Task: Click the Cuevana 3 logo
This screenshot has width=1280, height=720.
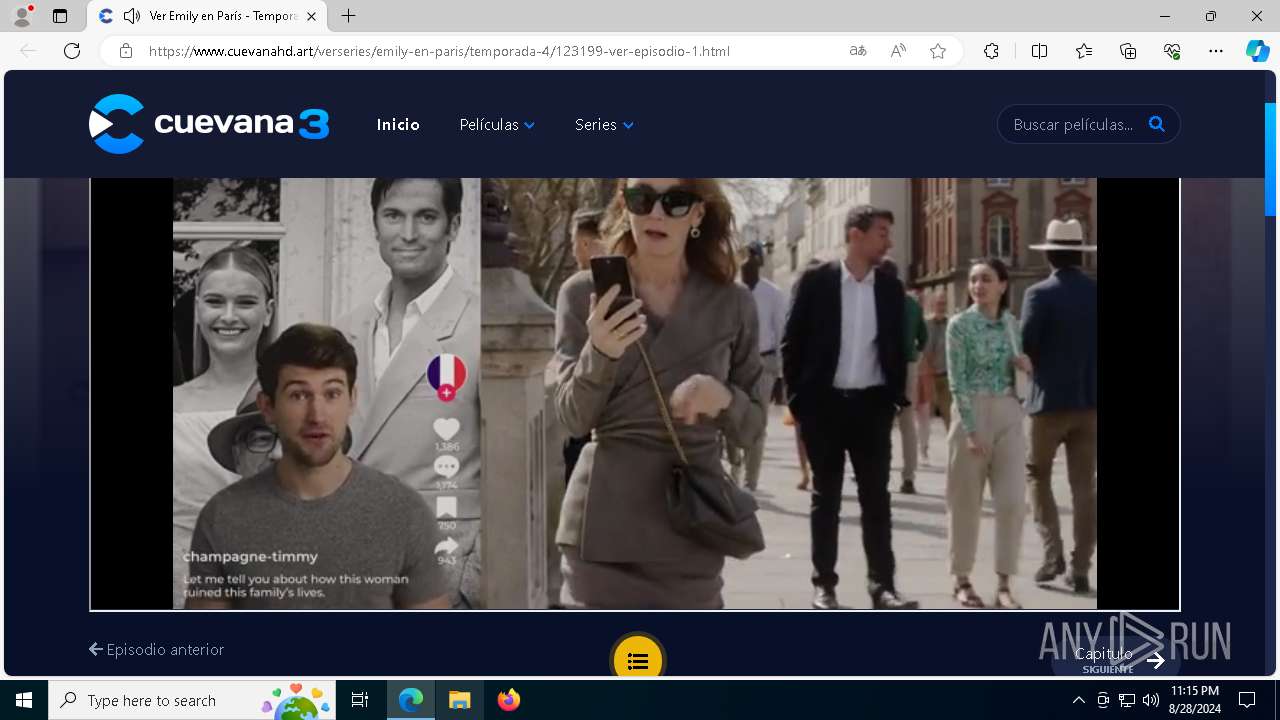Action: coord(209,124)
